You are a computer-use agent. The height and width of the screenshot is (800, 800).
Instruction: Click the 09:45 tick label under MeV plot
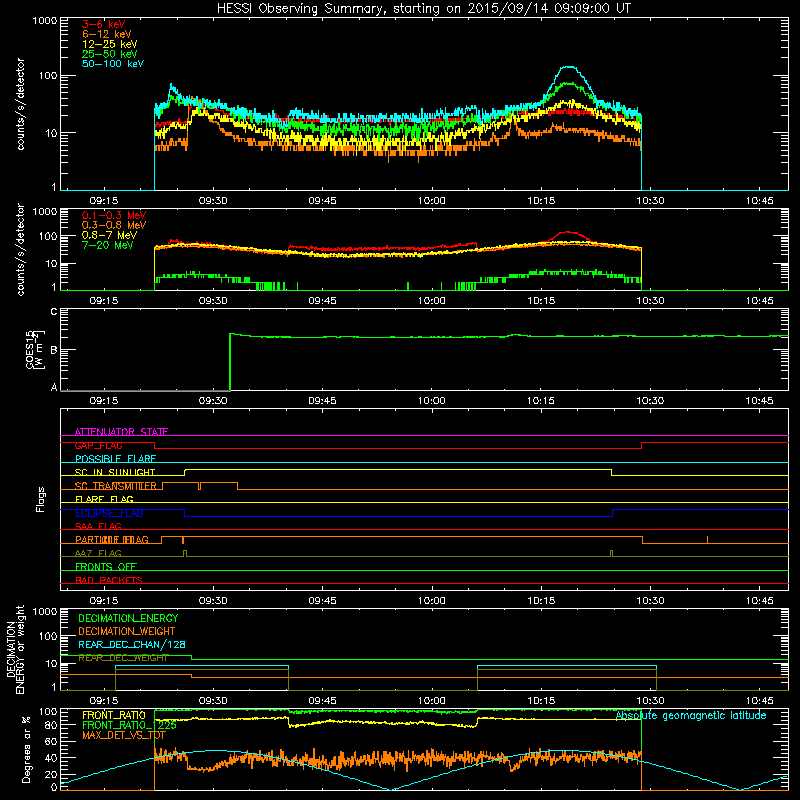(x=322, y=301)
